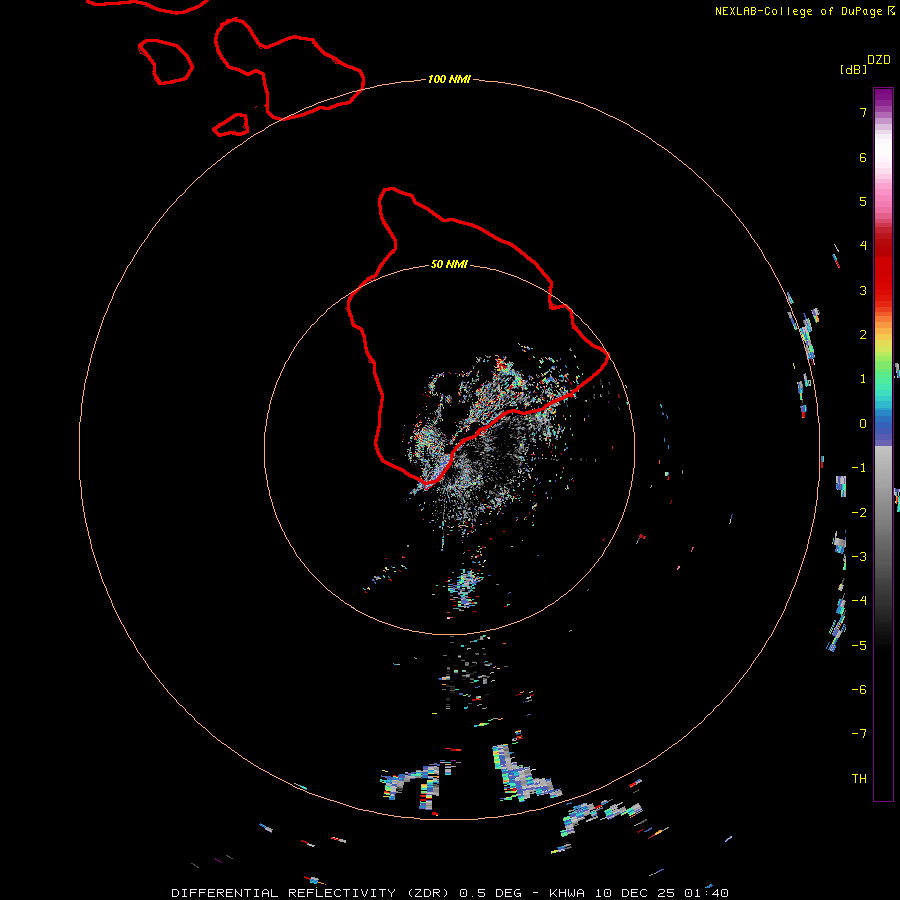Click the 100 NMI range ring label
This screenshot has width=900, height=900.
coord(449,79)
